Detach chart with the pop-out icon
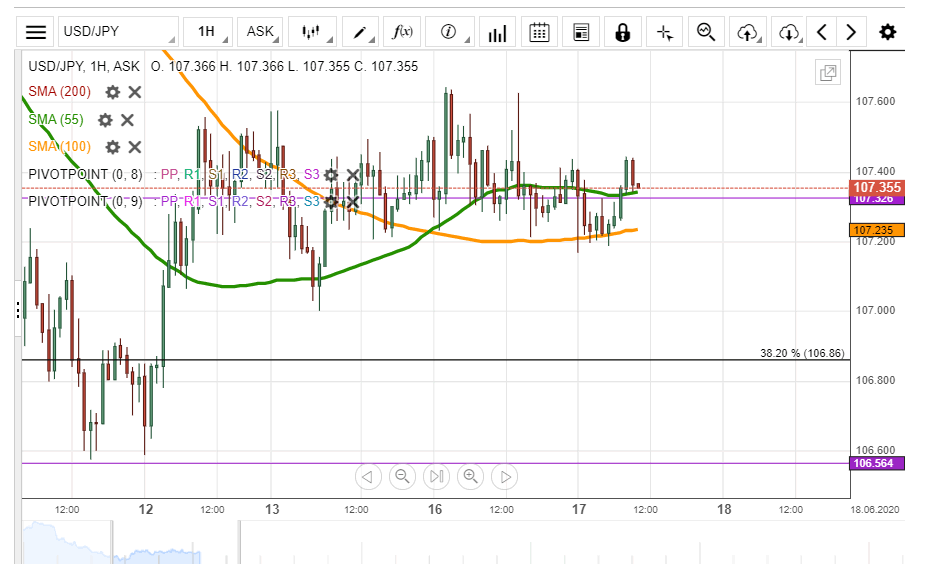Viewport: 925px width, 567px height. tap(829, 72)
